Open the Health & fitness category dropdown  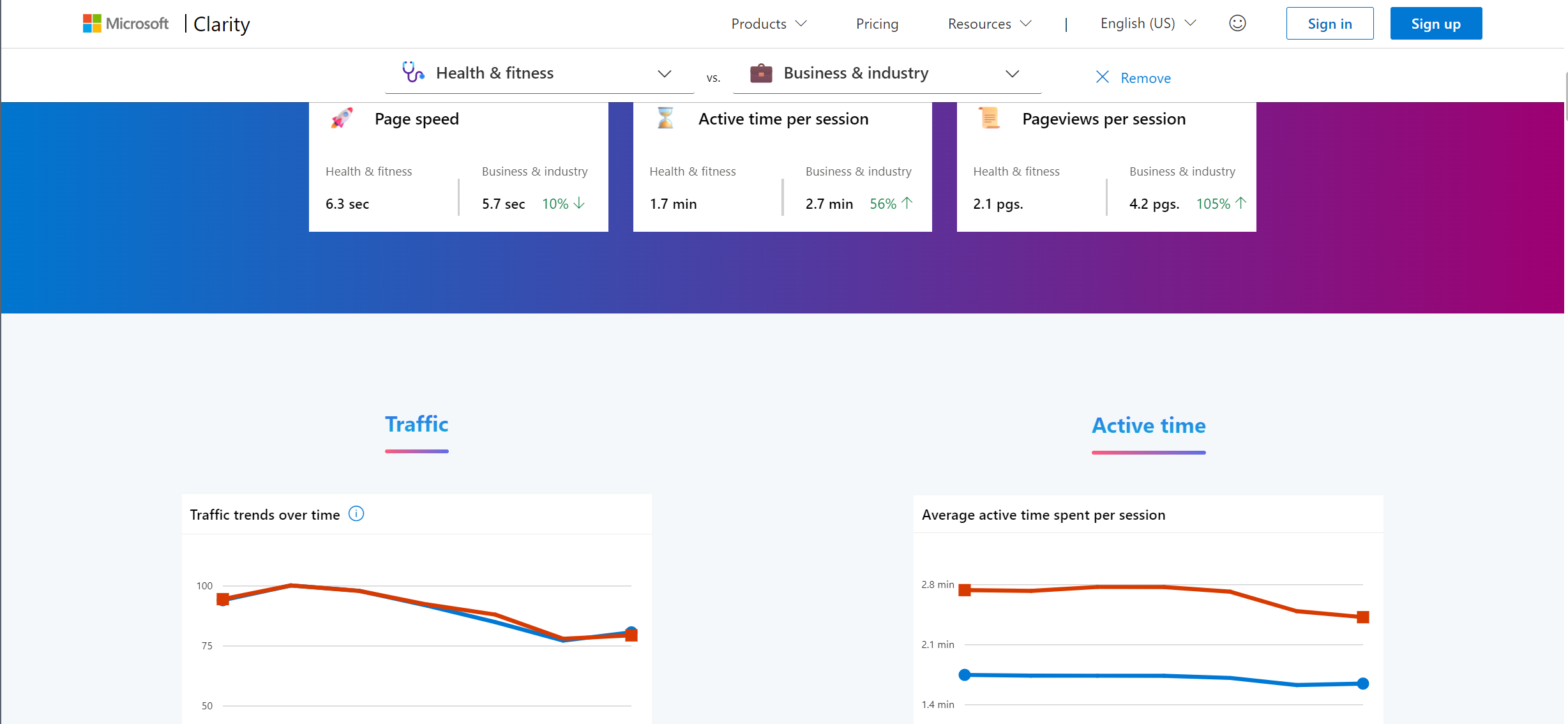665,73
